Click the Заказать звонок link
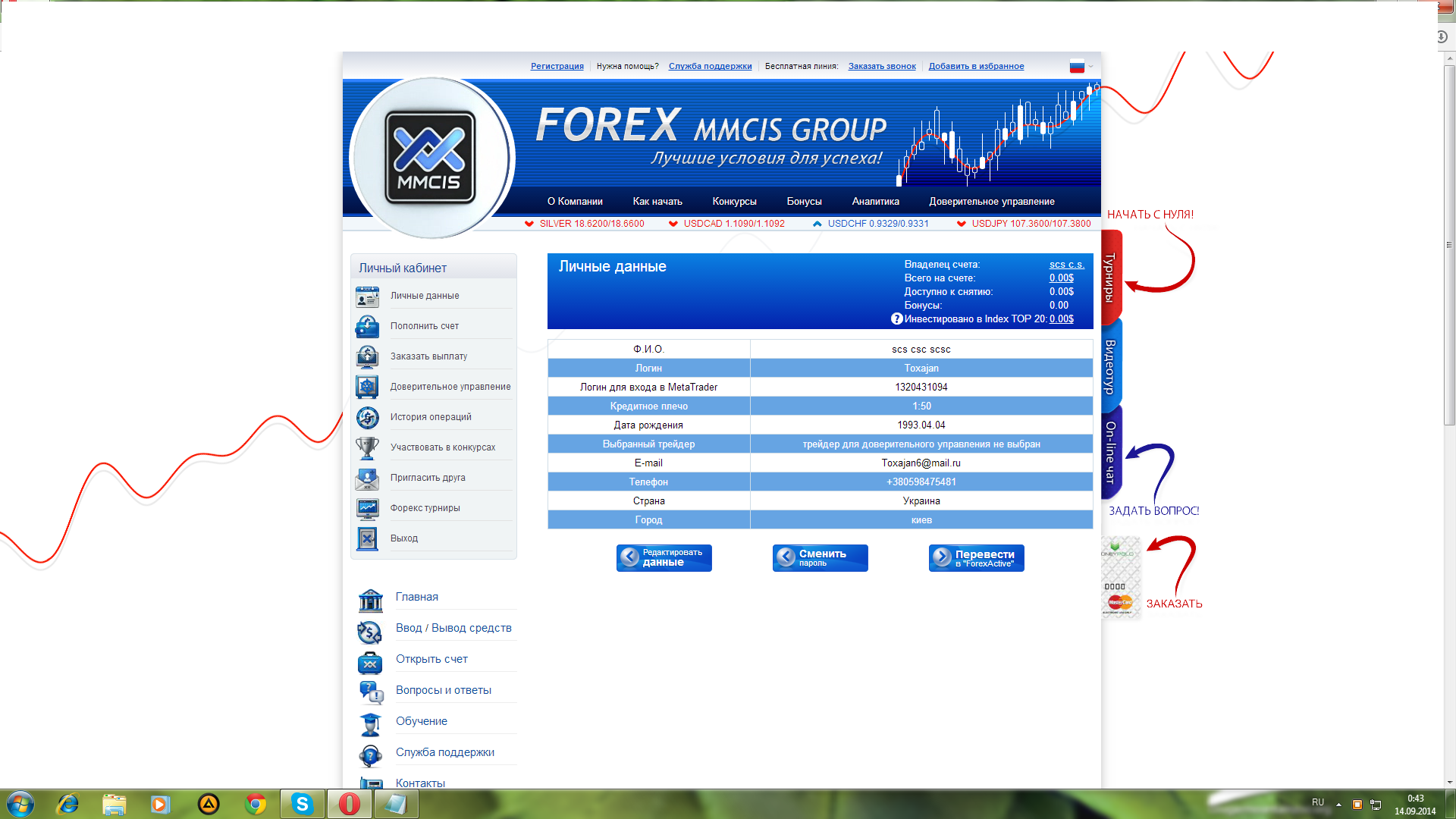Viewport: 1456px width, 819px height. pyautogui.click(x=881, y=67)
